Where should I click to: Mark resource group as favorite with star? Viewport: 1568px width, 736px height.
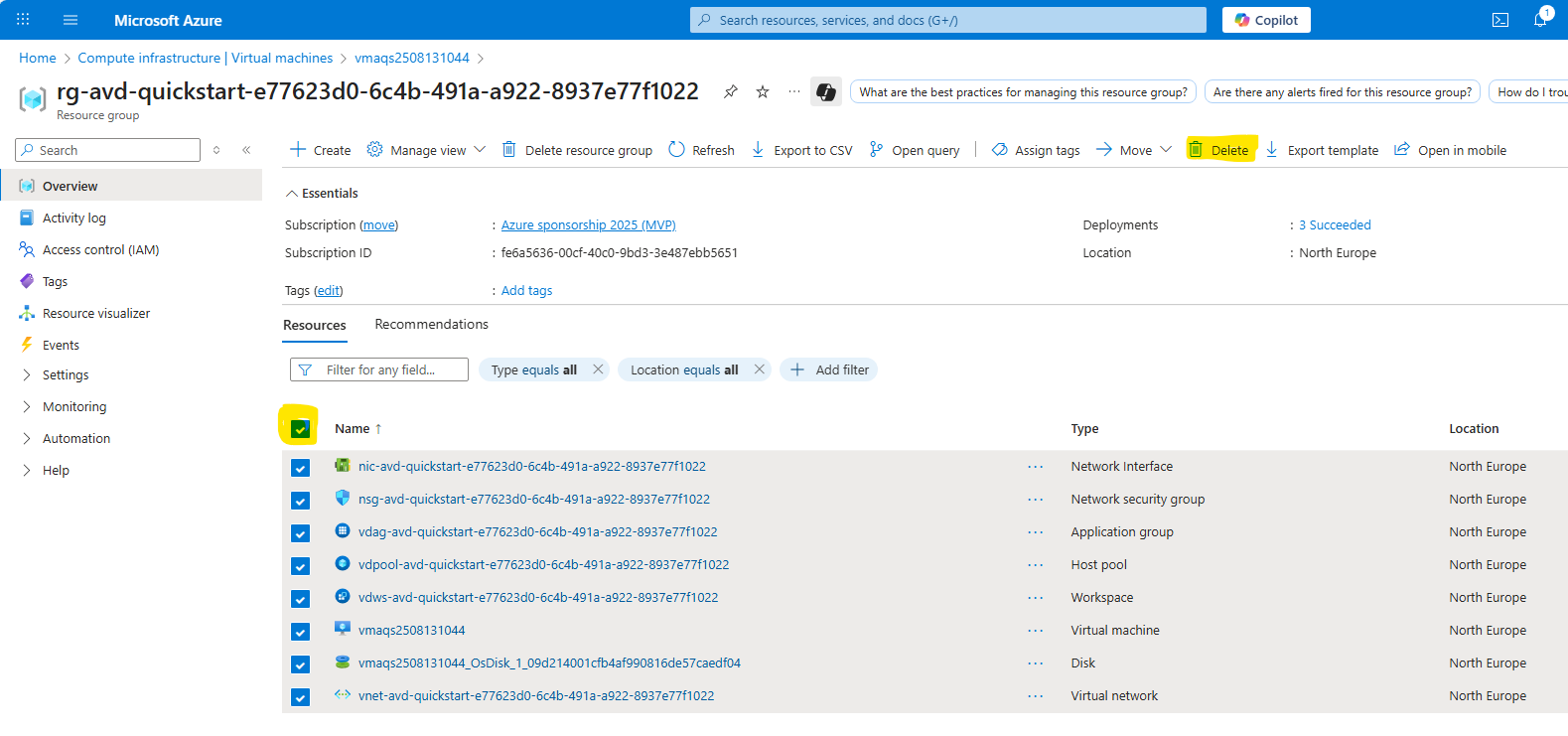[x=763, y=91]
